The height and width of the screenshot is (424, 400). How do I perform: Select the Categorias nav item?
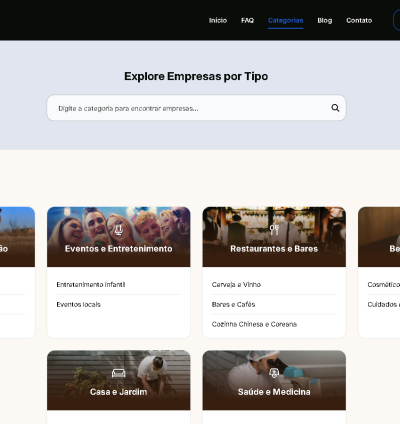click(x=285, y=20)
